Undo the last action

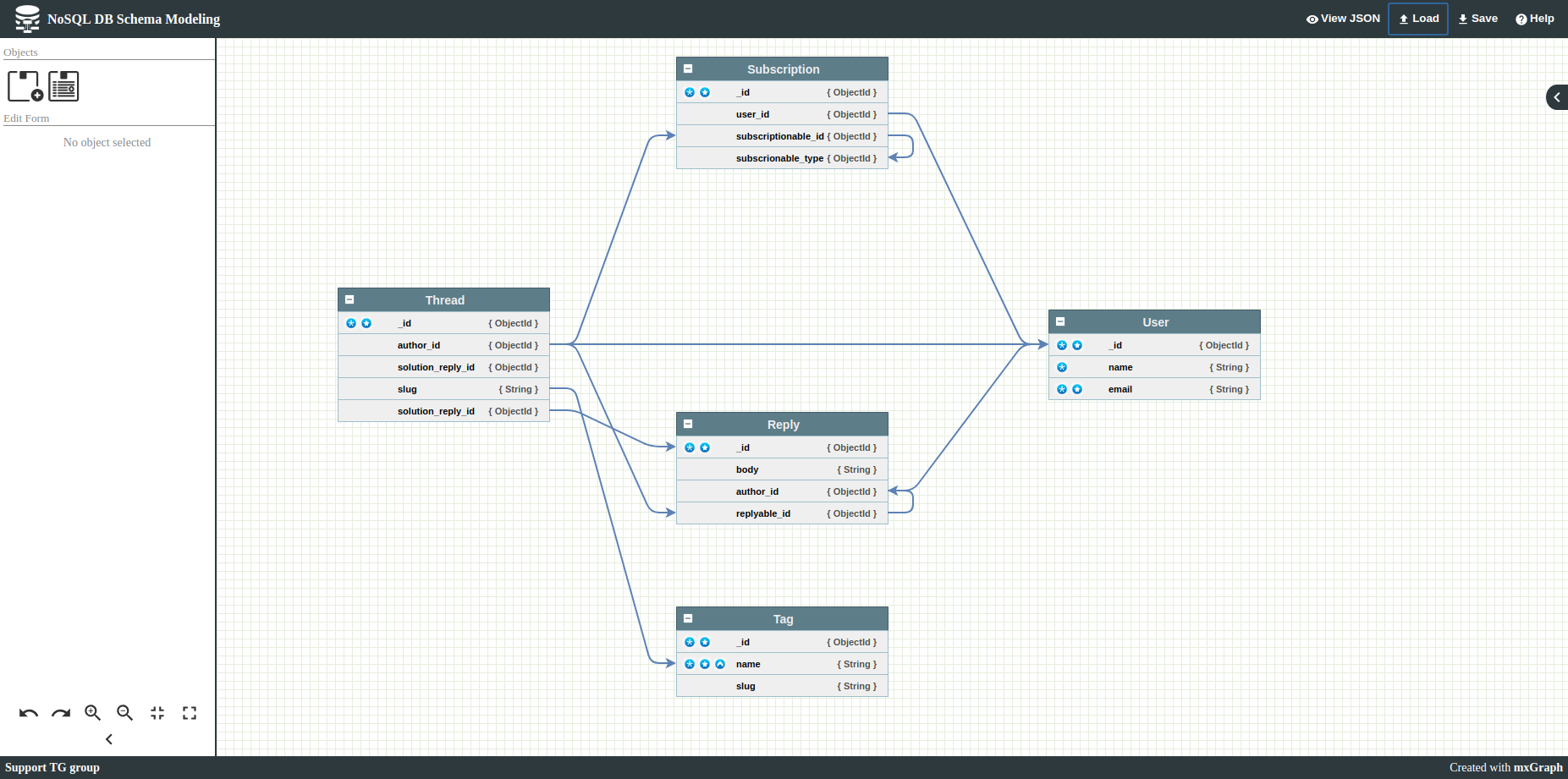coord(29,713)
